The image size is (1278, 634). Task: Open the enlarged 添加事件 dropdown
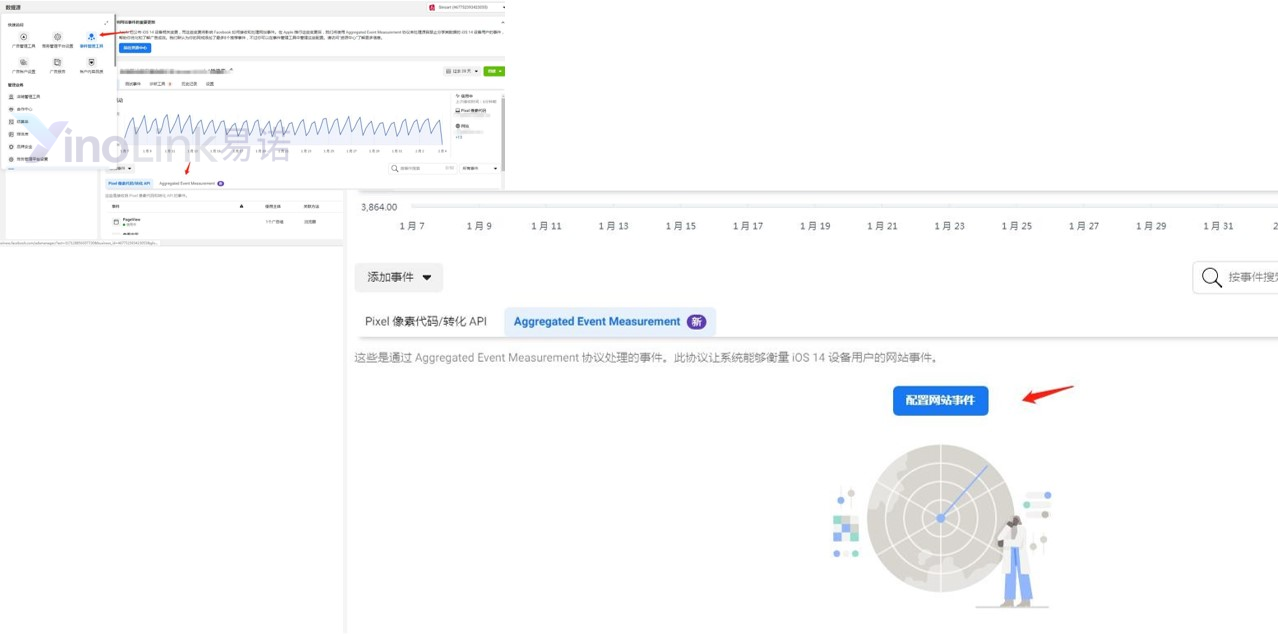coord(399,277)
